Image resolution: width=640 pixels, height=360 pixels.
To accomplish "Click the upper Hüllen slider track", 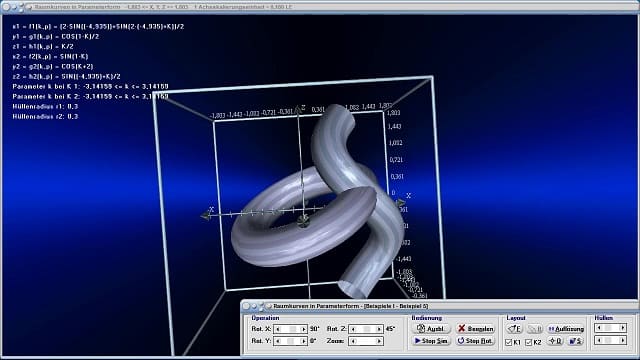I will click(x=611, y=328).
